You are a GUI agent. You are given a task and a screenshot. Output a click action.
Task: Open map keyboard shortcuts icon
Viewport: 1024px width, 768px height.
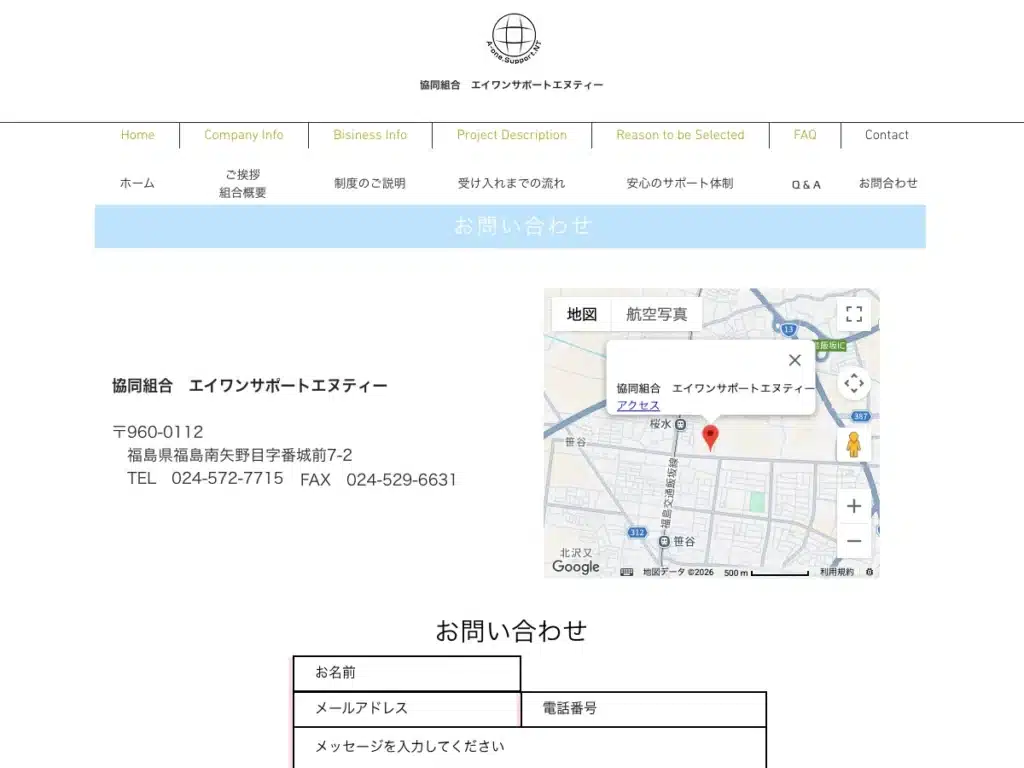pos(626,572)
